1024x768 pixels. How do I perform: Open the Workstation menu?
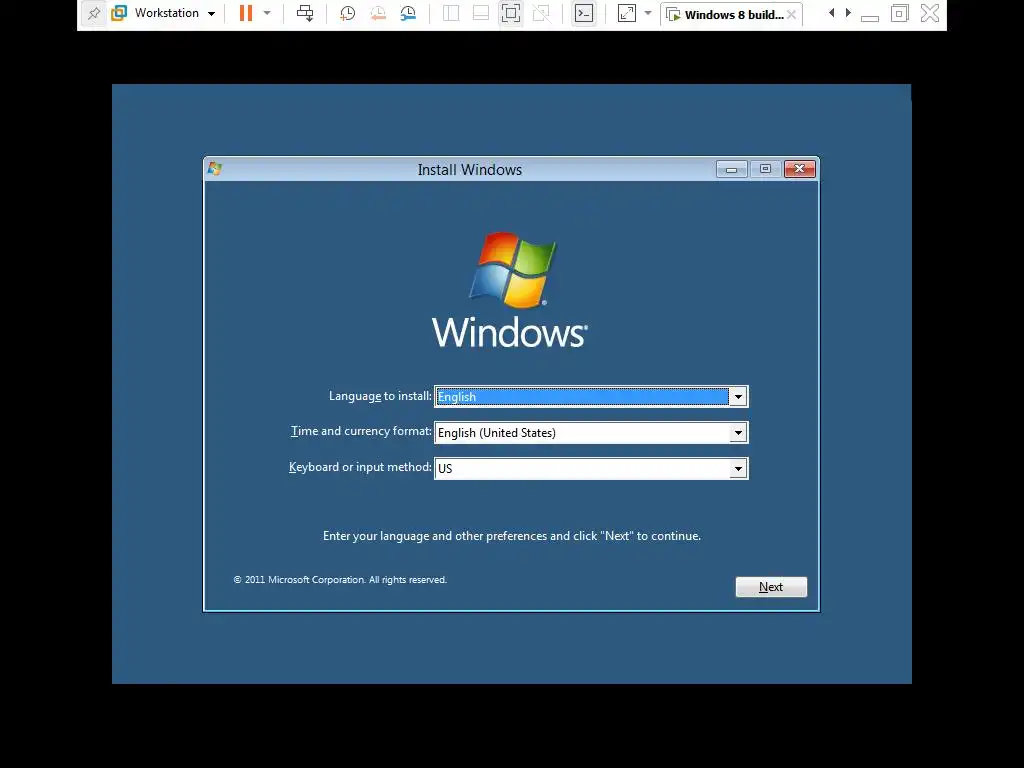coord(163,13)
